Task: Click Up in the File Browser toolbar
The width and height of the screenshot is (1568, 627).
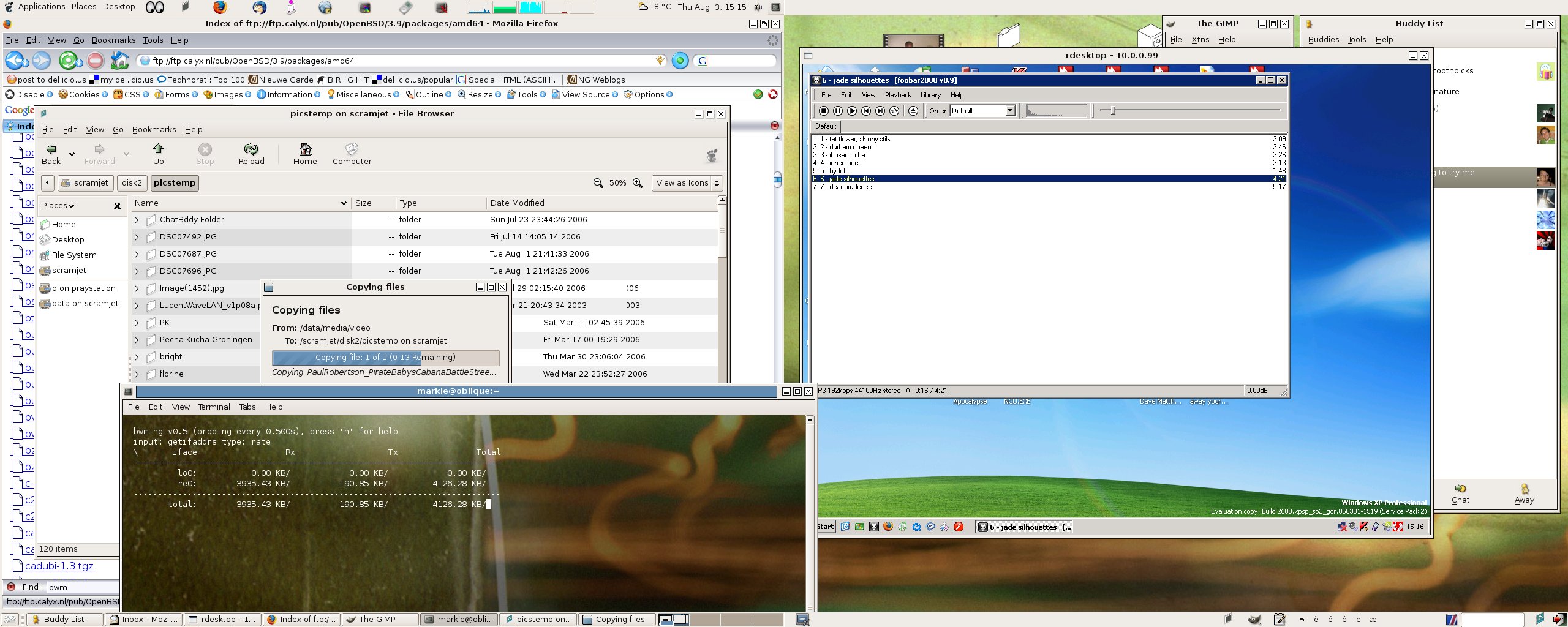Action: tap(158, 154)
